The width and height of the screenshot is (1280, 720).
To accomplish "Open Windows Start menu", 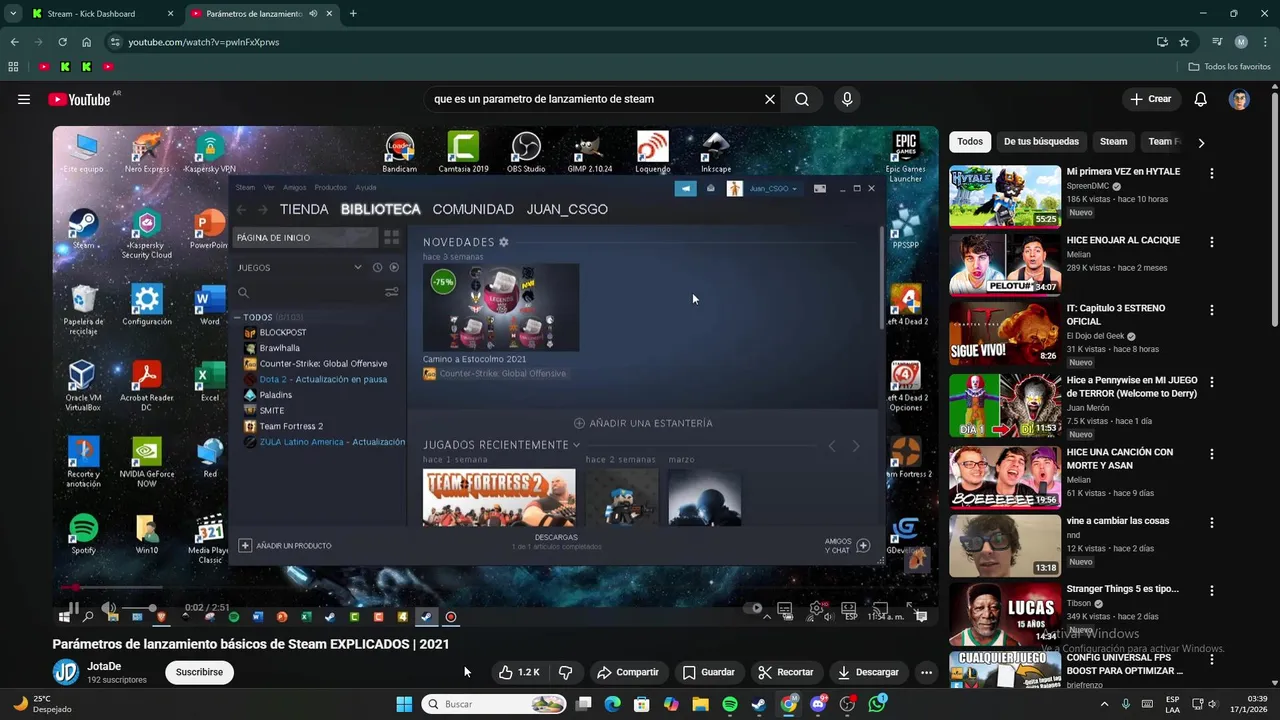I will click(404, 704).
